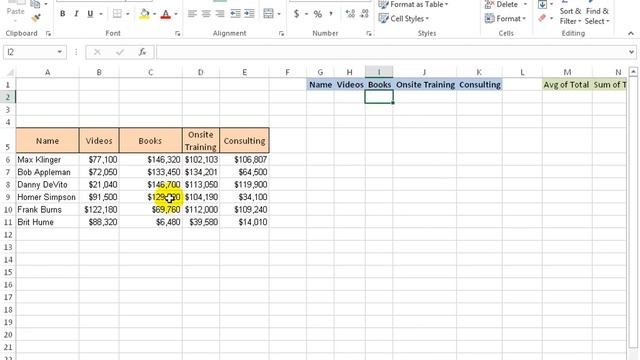The image size is (640, 360).
Task: Click cell containing $122,180
Action: point(99,210)
